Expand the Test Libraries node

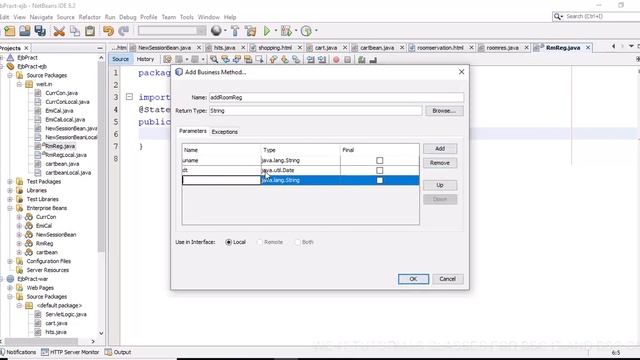10,199
